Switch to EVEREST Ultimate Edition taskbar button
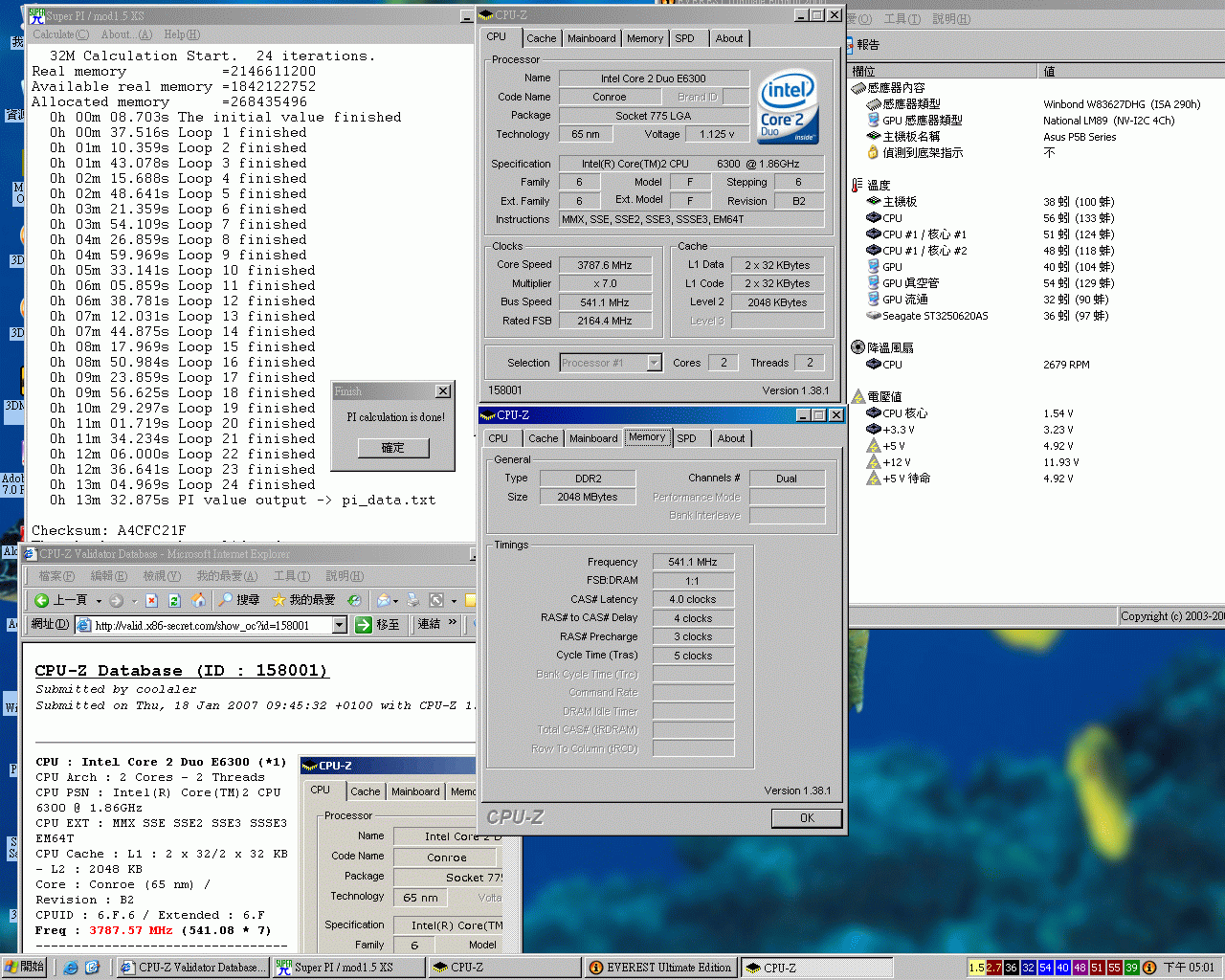This screenshot has width=1225, height=980. pyautogui.click(x=660, y=968)
